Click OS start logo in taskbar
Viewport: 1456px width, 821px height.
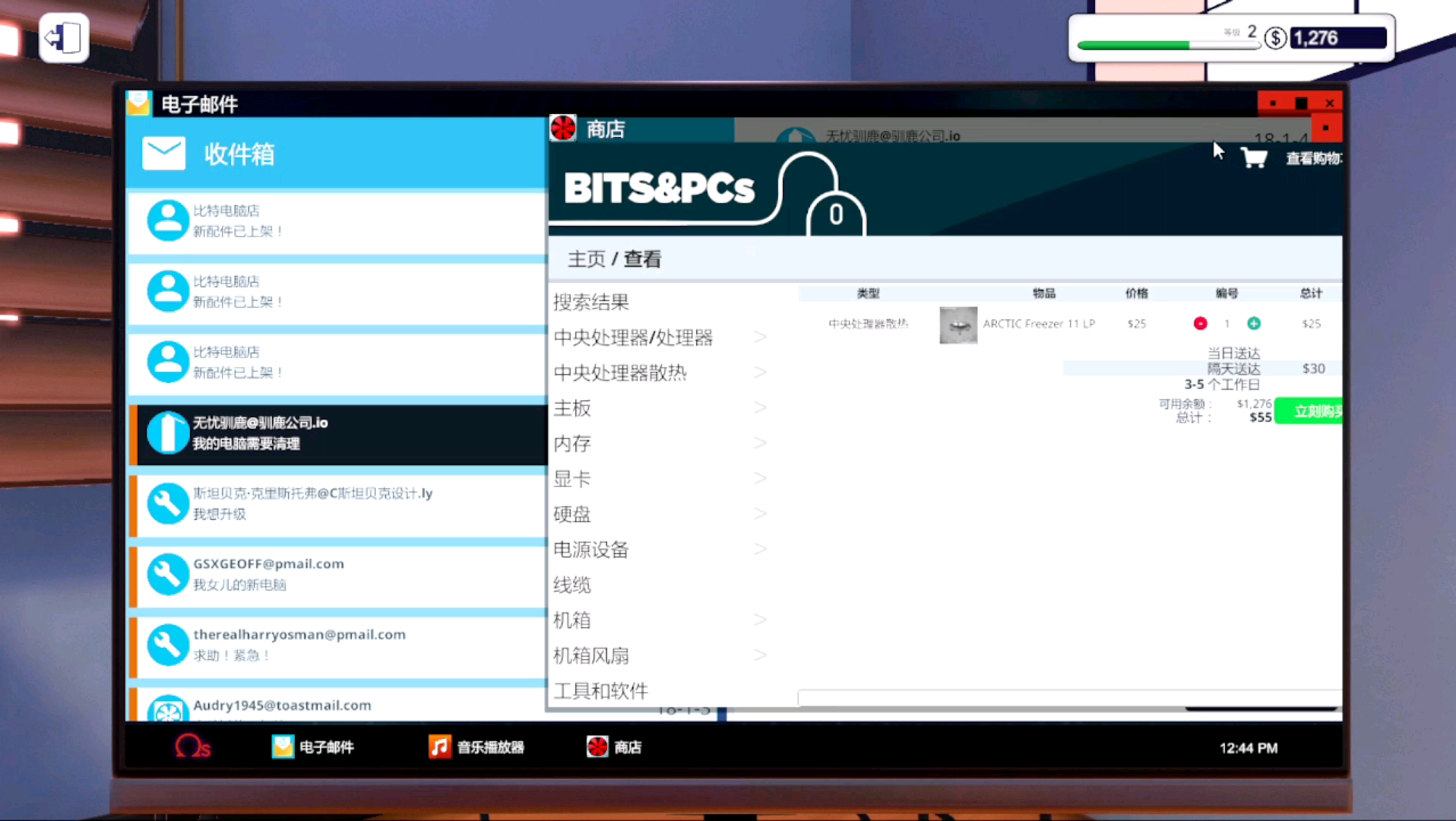tap(192, 747)
